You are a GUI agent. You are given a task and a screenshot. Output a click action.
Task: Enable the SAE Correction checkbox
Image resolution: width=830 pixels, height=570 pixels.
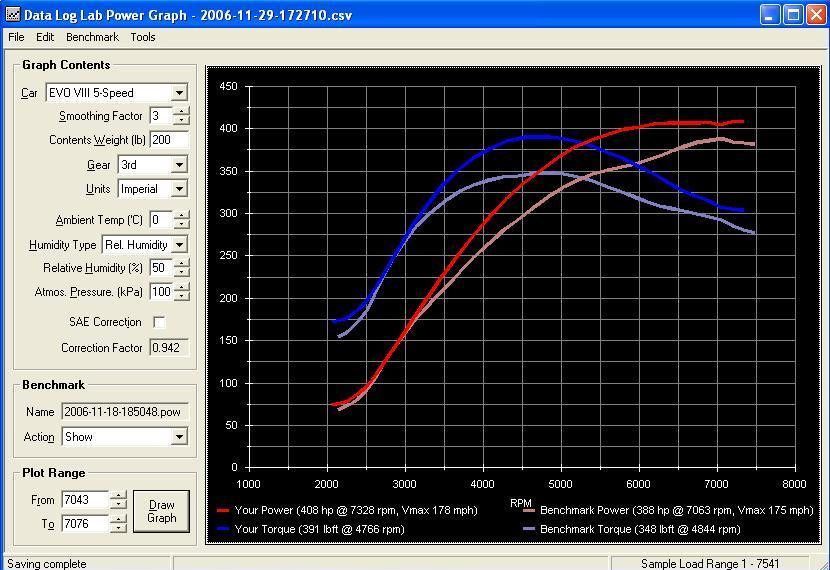[159, 322]
